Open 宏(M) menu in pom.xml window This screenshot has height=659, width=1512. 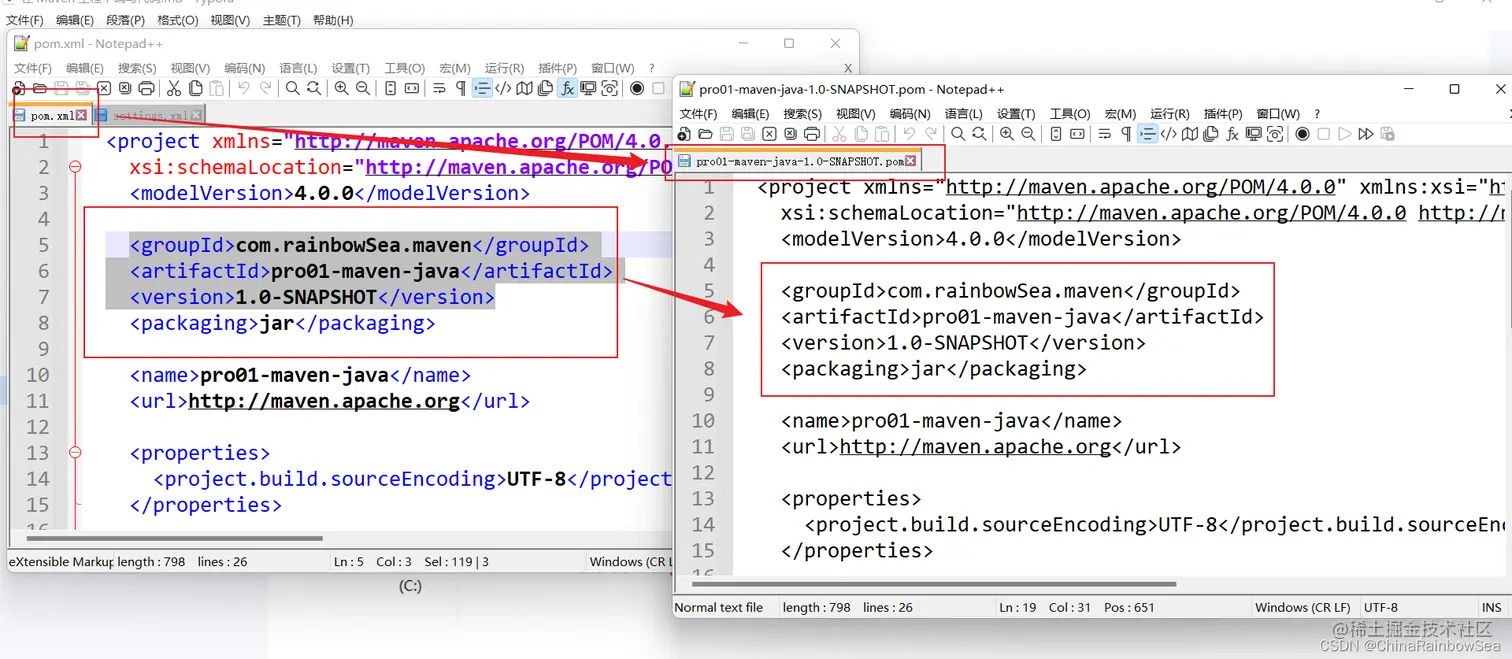(454, 68)
